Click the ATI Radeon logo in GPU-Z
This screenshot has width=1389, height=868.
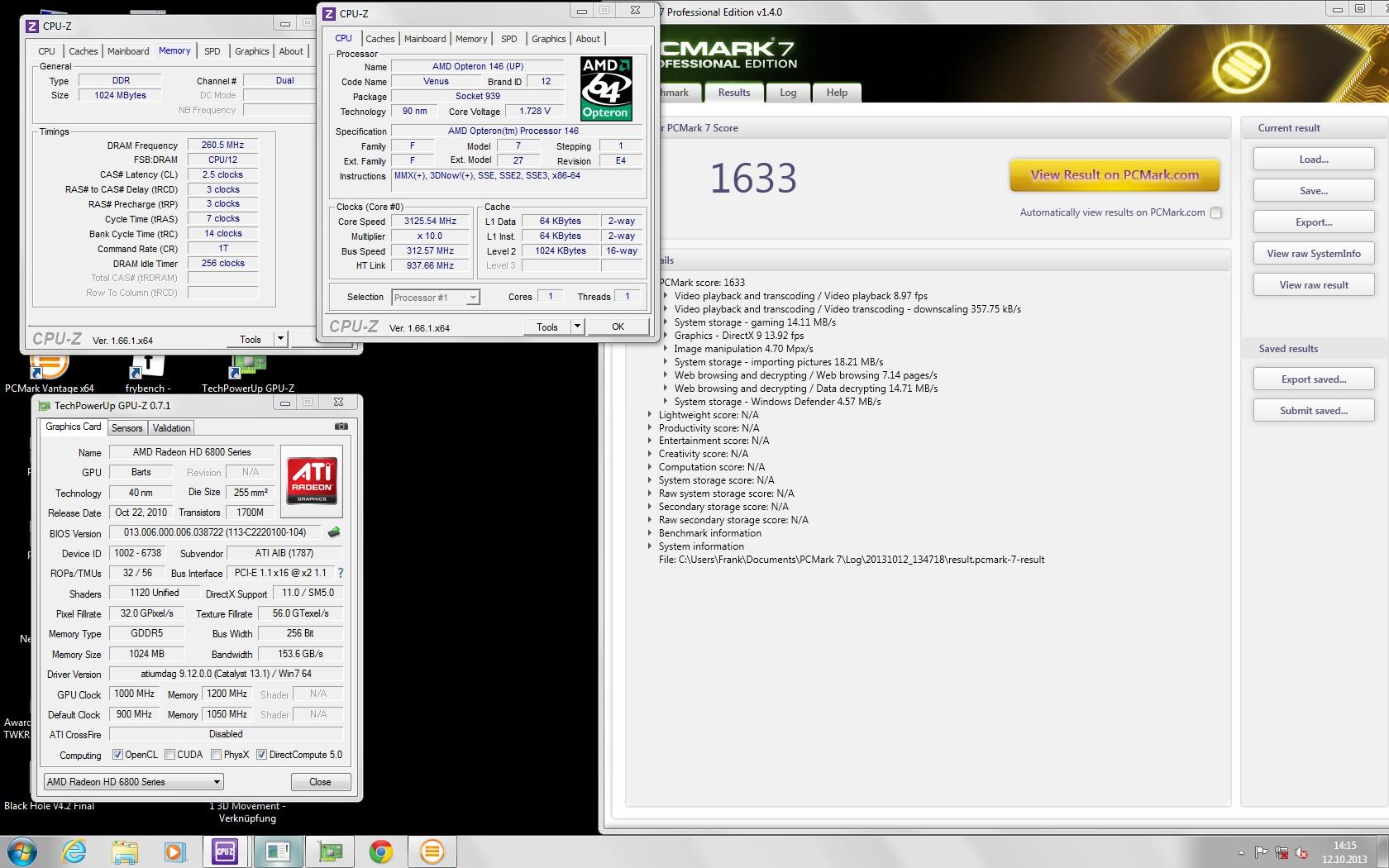(x=312, y=480)
